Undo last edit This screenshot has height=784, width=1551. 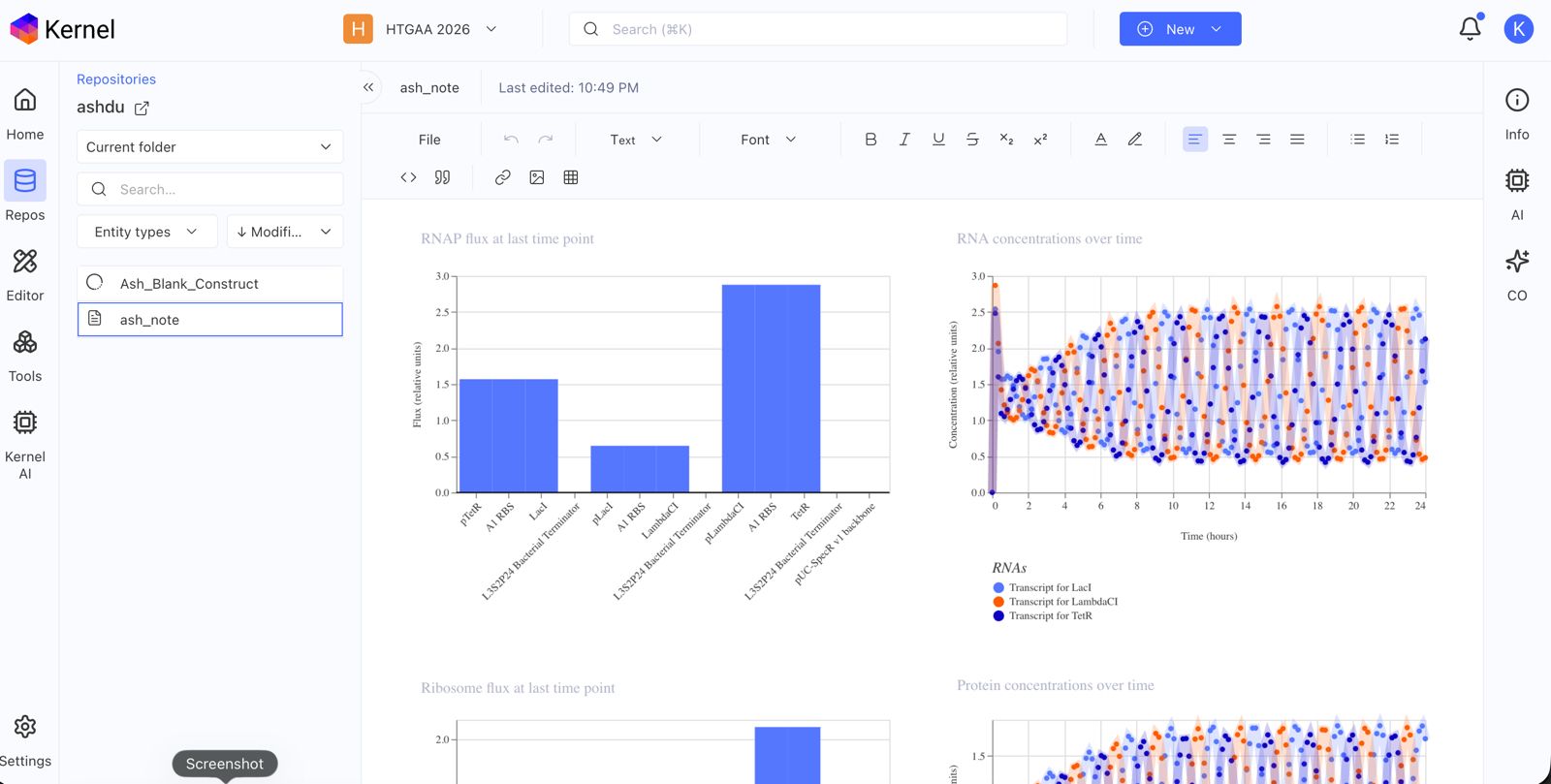[511, 140]
